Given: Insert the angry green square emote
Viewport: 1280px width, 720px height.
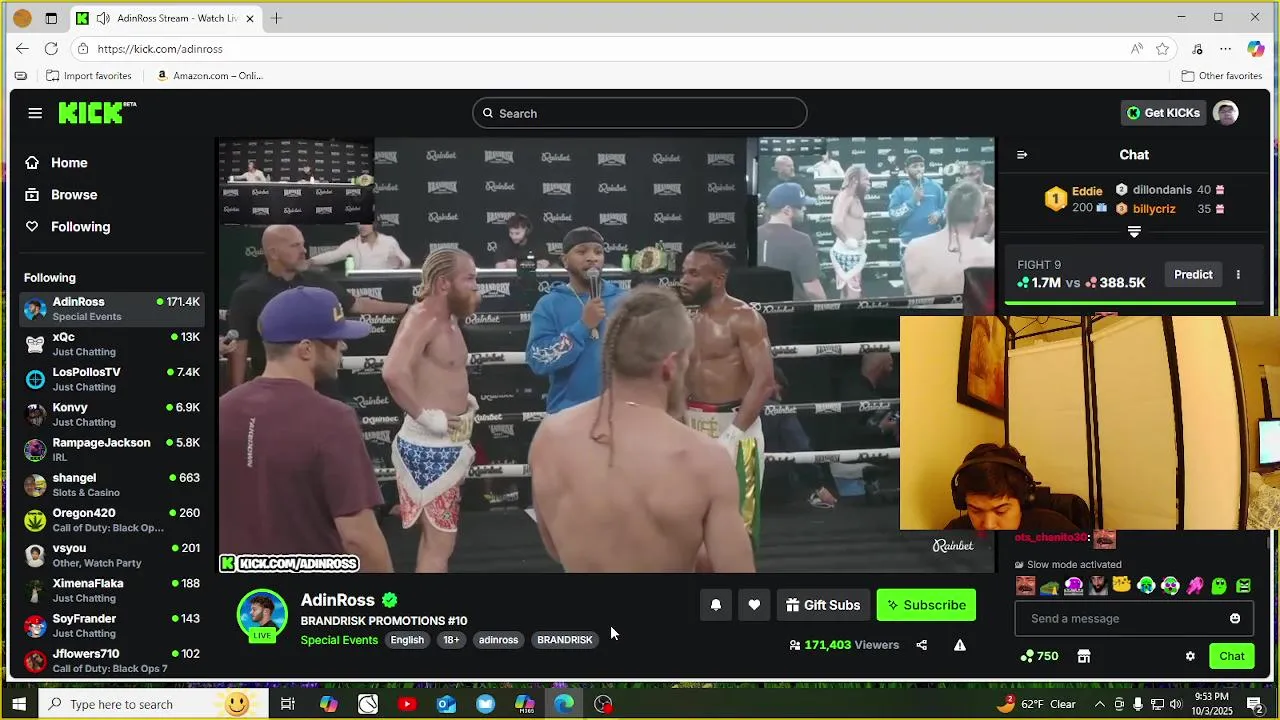Looking at the screenshot, I should click(1243, 586).
